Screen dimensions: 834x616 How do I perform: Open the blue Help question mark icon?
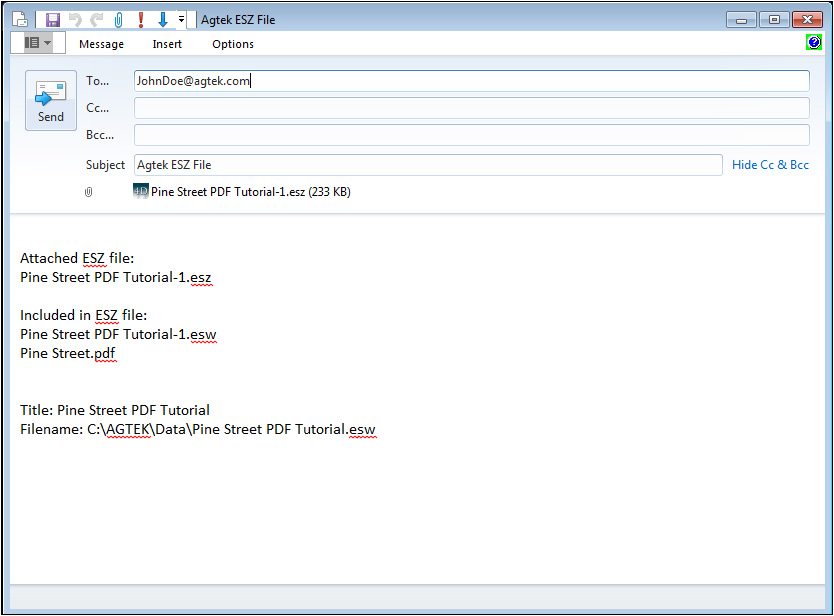[x=814, y=43]
